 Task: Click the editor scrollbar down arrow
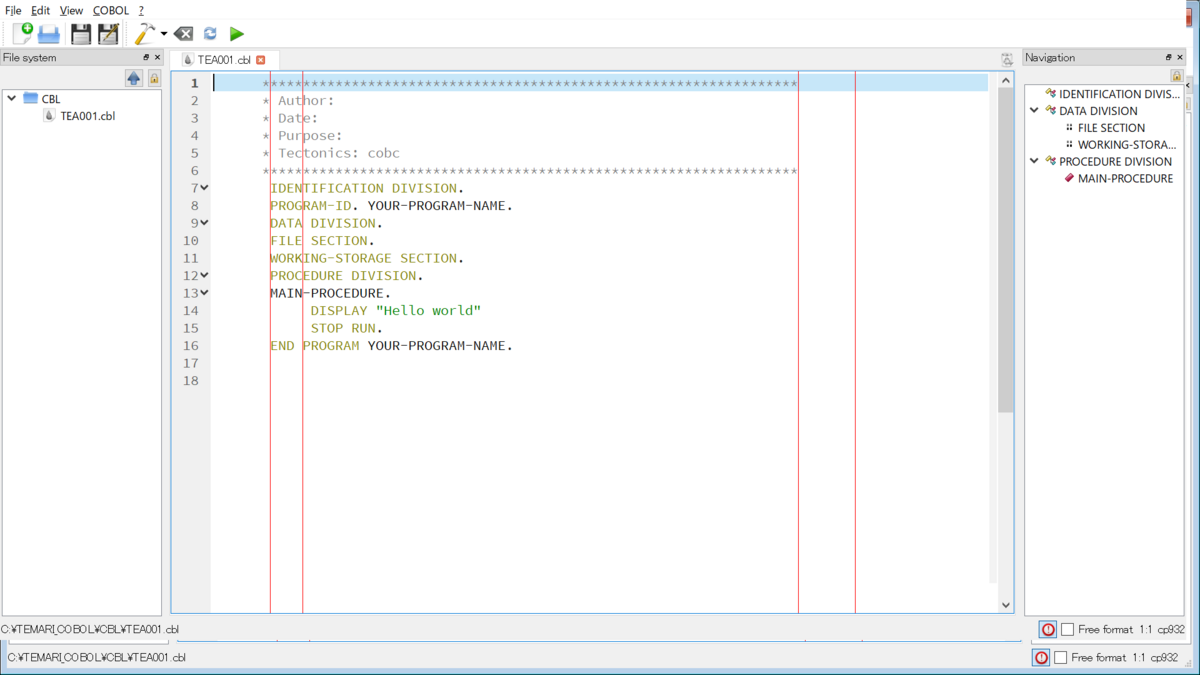pyautogui.click(x=1006, y=605)
